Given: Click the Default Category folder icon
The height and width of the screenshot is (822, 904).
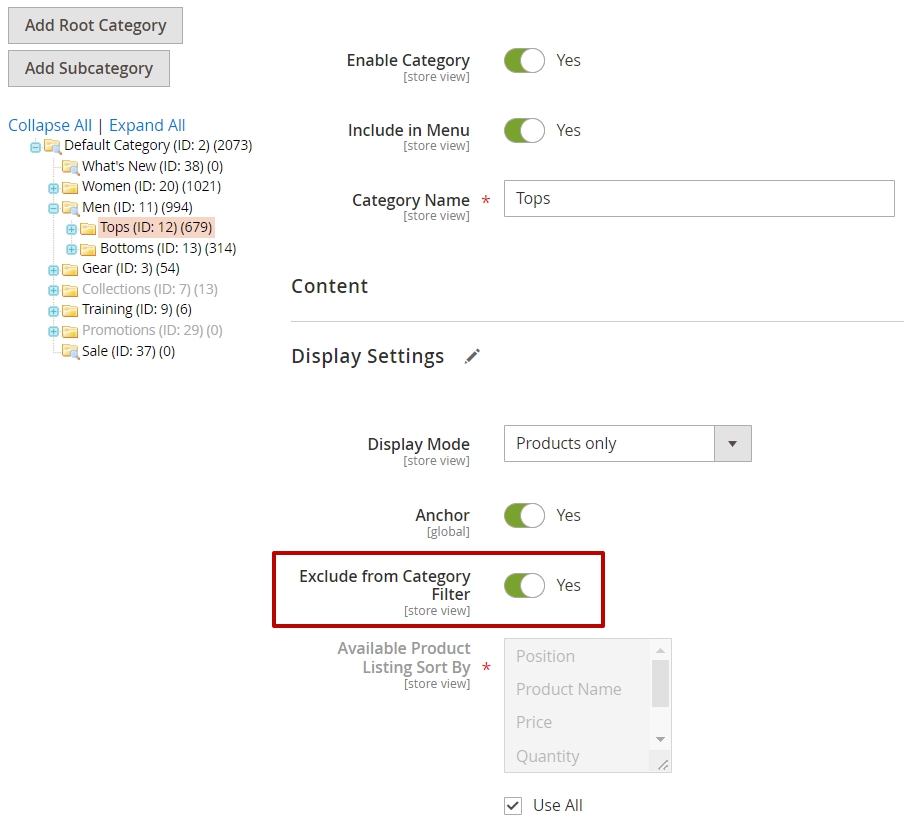Looking at the screenshot, I should click(x=52, y=146).
